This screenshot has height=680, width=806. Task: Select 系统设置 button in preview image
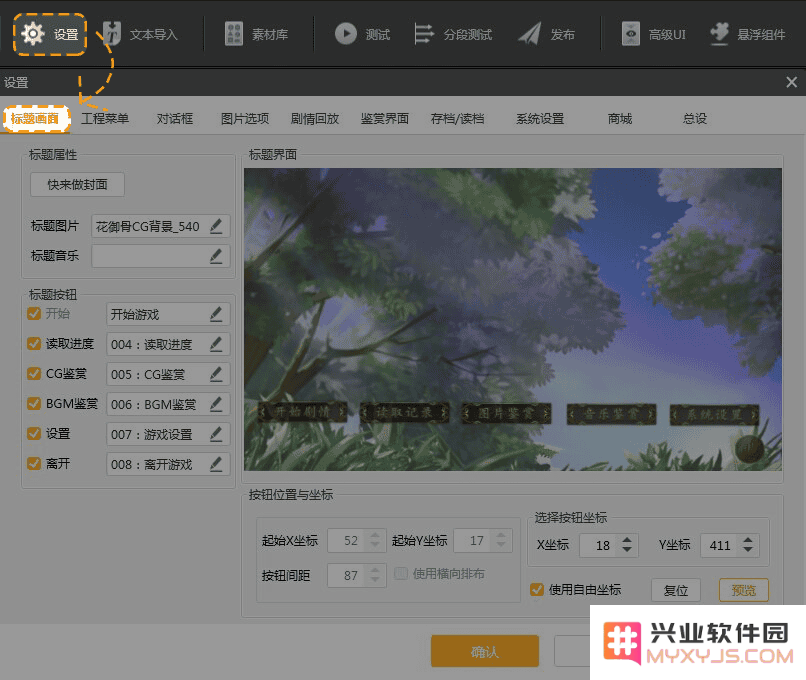tap(715, 415)
